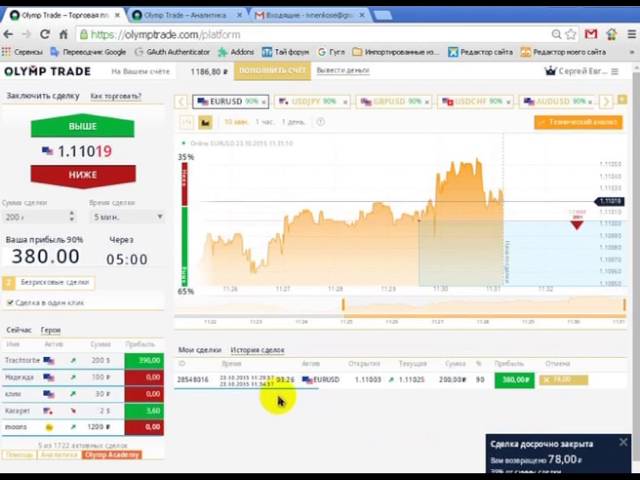Viewport: 640px width, 480px height.
Task: Click the browser reload icon
Action: pos(44,34)
